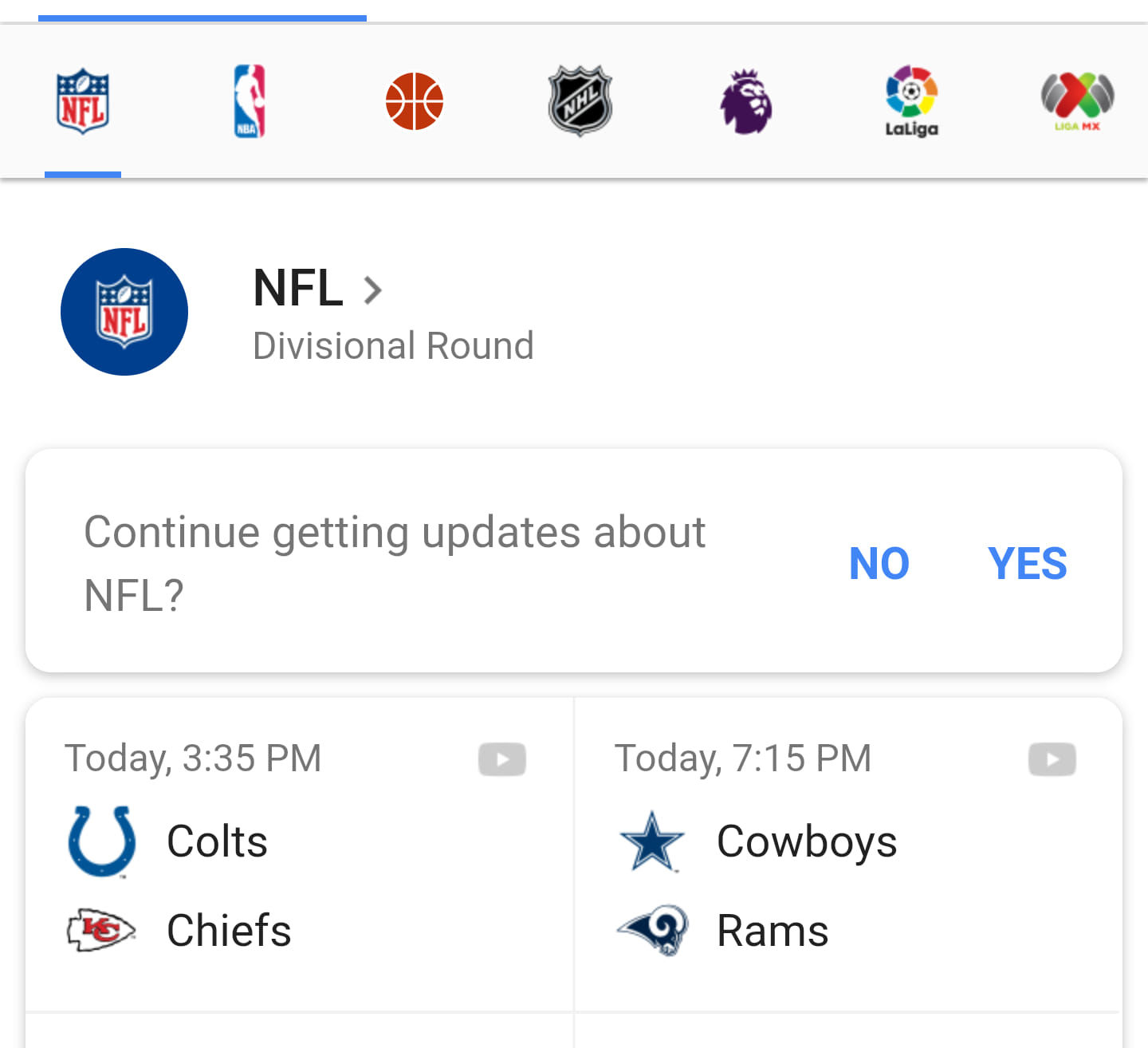Open the Liga MX league icon
Viewport: 1148px width, 1048px height.
(1078, 101)
